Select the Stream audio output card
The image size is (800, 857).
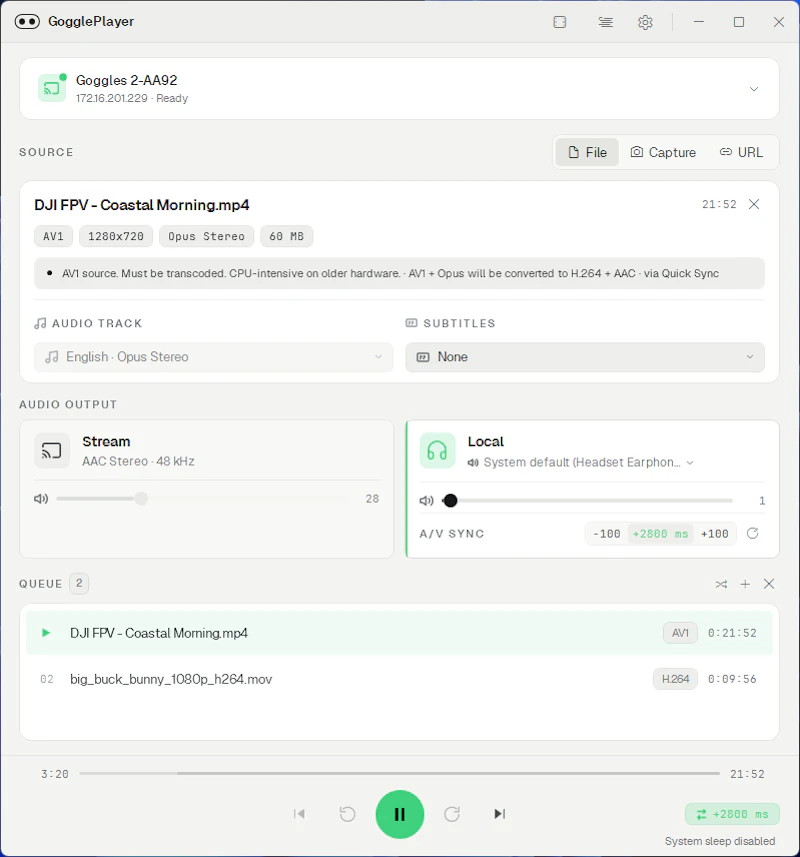[207, 489]
